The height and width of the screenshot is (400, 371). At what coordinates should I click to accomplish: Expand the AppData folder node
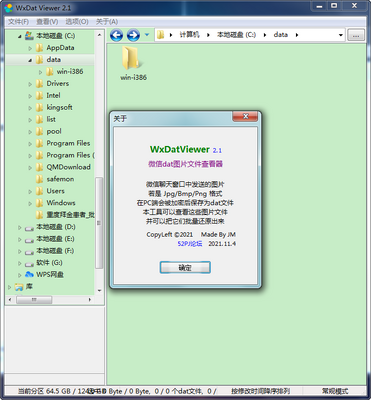pos(30,48)
